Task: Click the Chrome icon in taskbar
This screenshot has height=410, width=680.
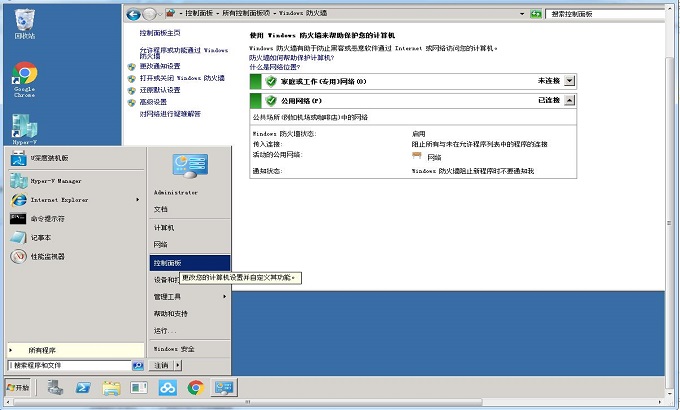Action: pos(196,388)
